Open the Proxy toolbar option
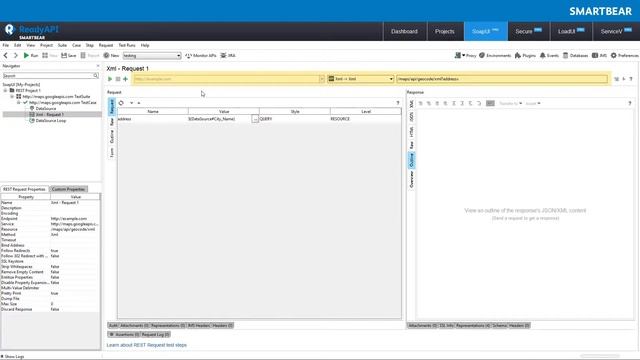Viewport: 640px width, 360px height. [465, 56]
